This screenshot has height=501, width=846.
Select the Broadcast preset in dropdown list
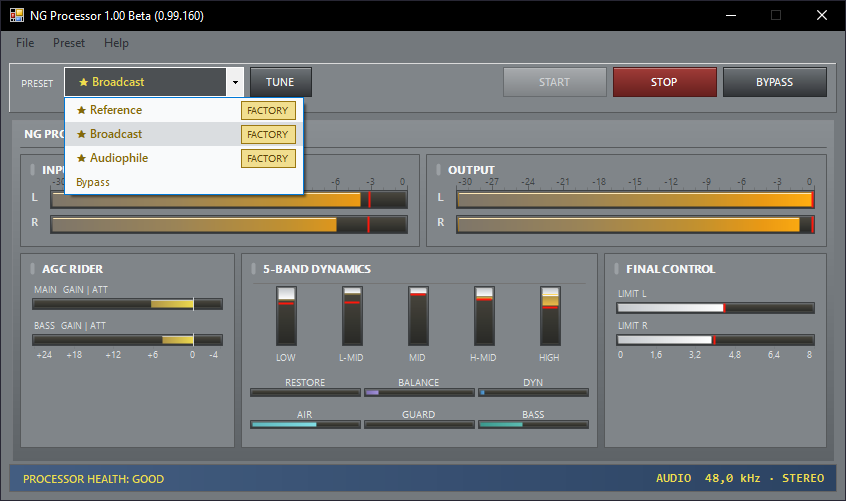184,134
